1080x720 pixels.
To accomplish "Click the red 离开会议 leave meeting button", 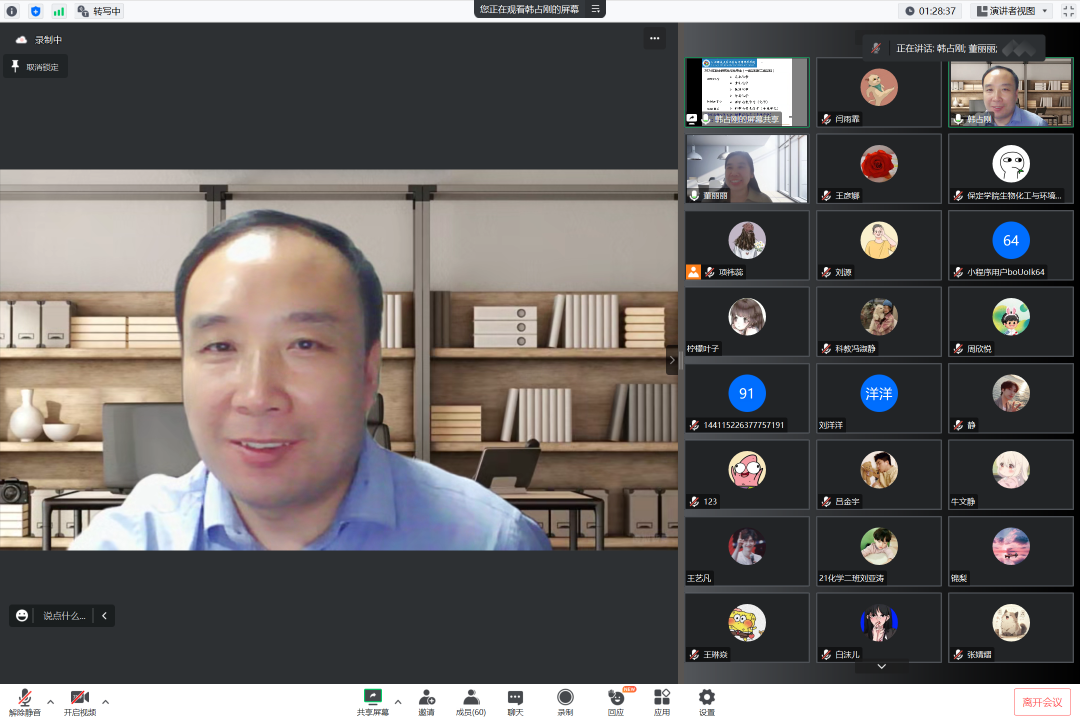I will pyautogui.click(x=1042, y=702).
